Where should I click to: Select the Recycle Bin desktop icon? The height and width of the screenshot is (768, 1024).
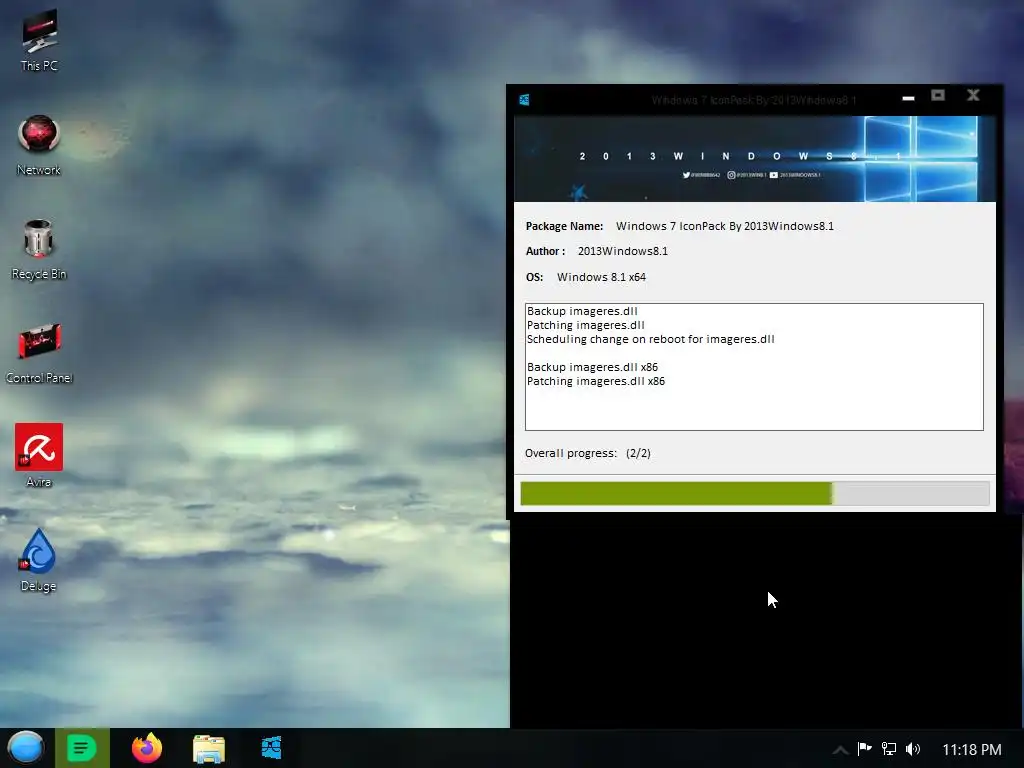(x=39, y=249)
